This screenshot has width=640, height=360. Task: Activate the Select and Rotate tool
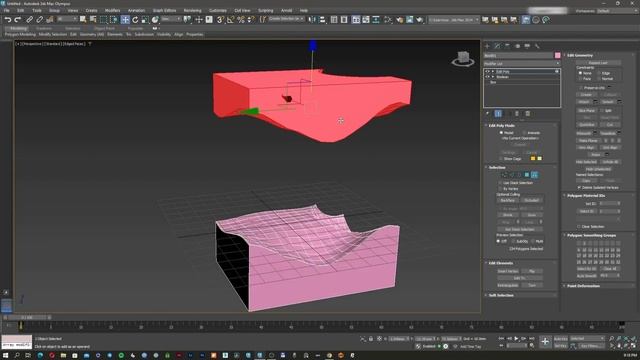click(x=135, y=20)
